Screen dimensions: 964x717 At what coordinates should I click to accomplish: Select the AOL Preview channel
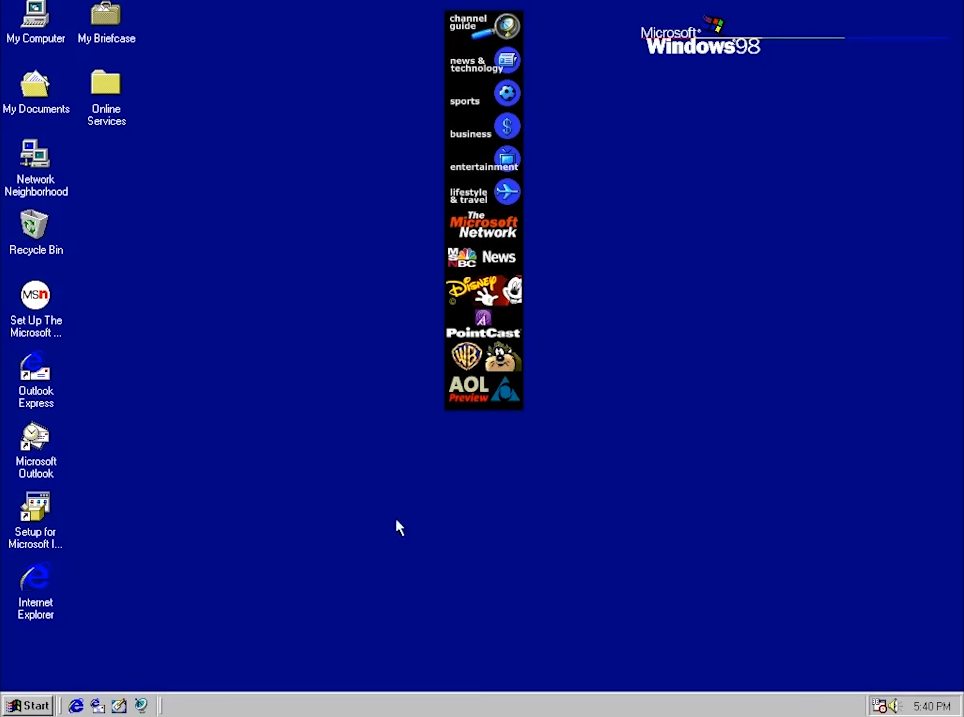click(484, 387)
